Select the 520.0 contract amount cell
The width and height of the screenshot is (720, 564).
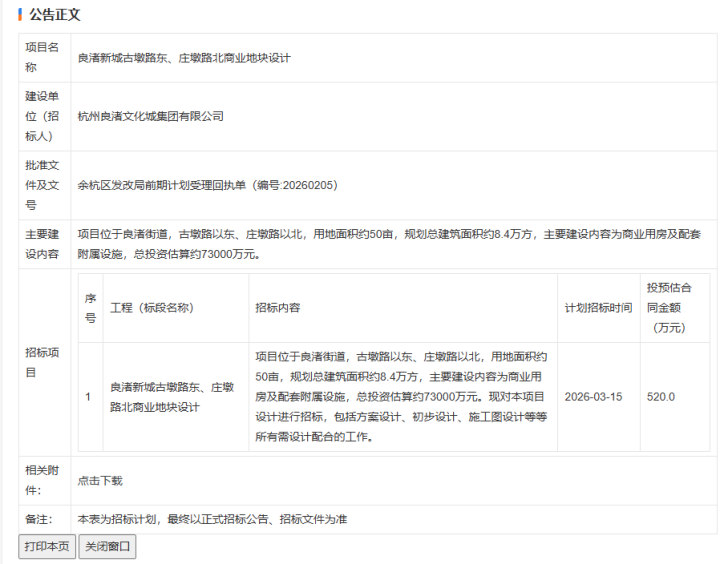coord(661,397)
